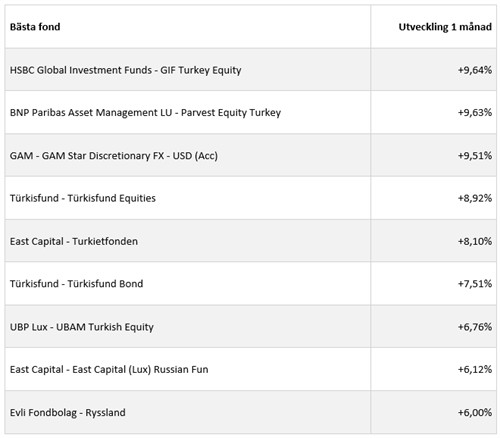Click the +8,92% performance value
The width and height of the screenshot is (500, 438).
pos(475,198)
